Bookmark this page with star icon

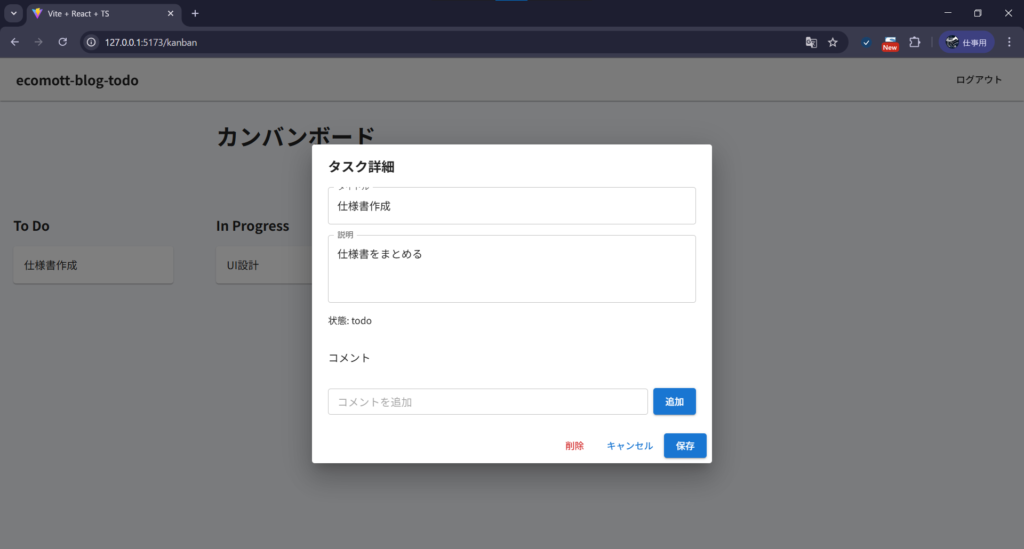(833, 42)
